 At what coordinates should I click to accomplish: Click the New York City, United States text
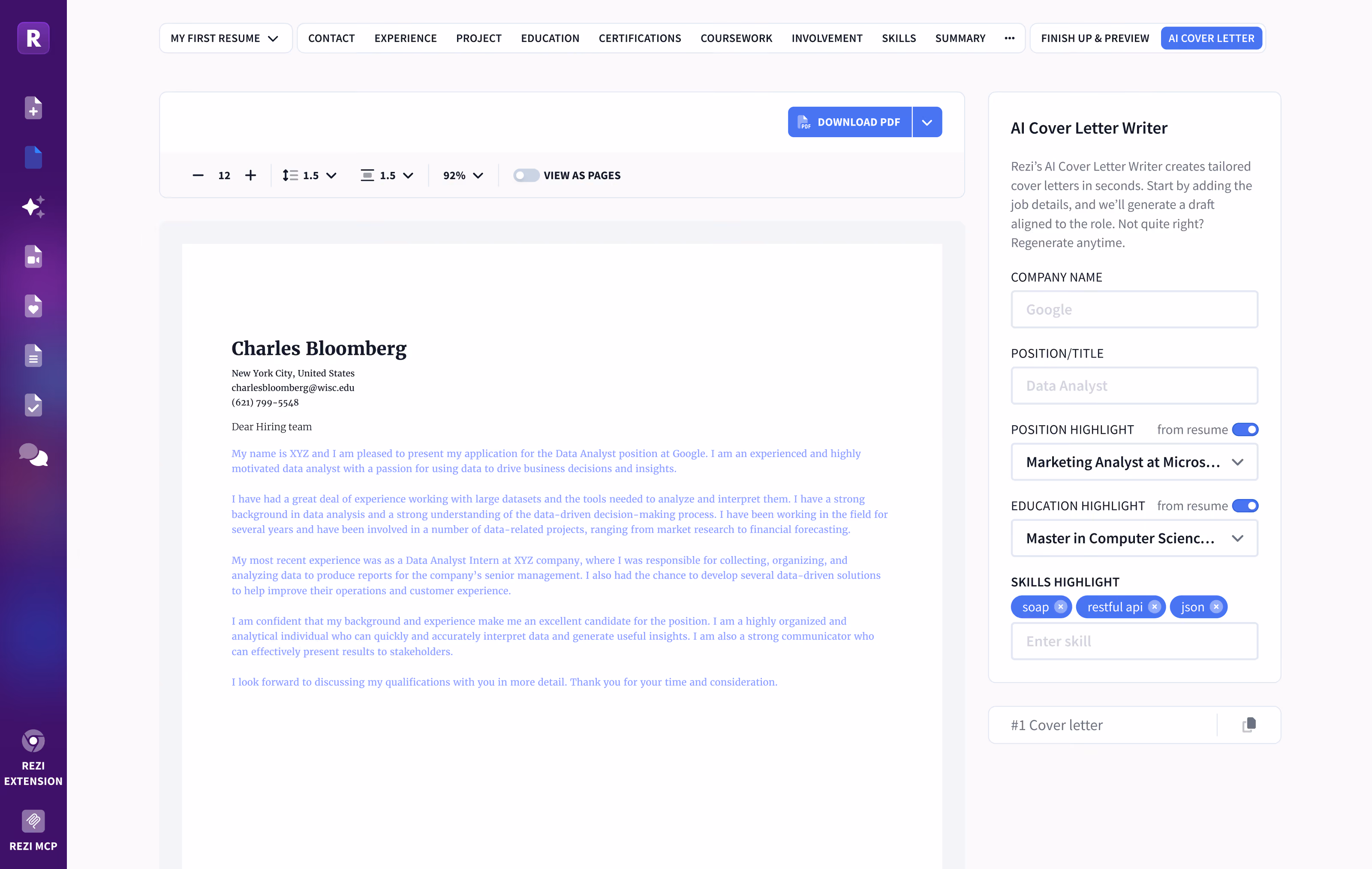[x=293, y=373]
